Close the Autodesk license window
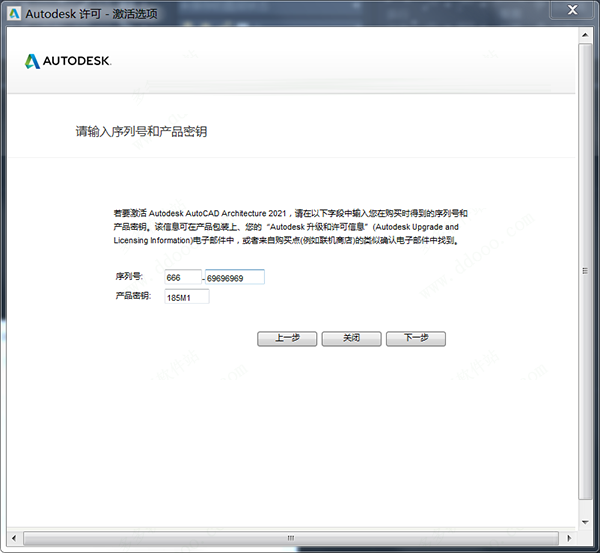600x553 pixels. tap(572, 10)
